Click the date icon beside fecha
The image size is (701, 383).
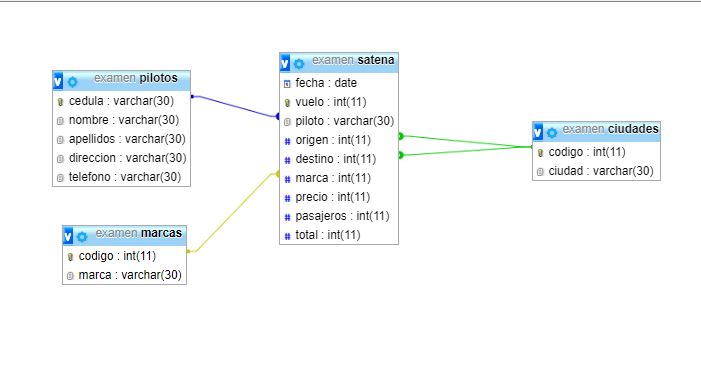pos(287,84)
